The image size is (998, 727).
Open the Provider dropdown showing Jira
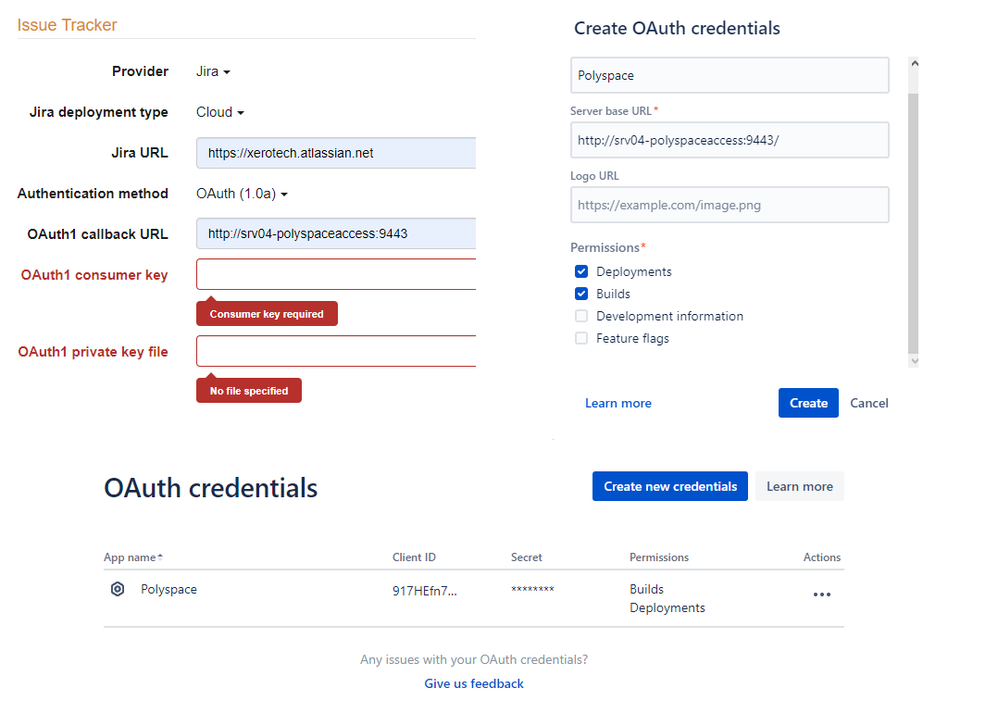point(213,71)
